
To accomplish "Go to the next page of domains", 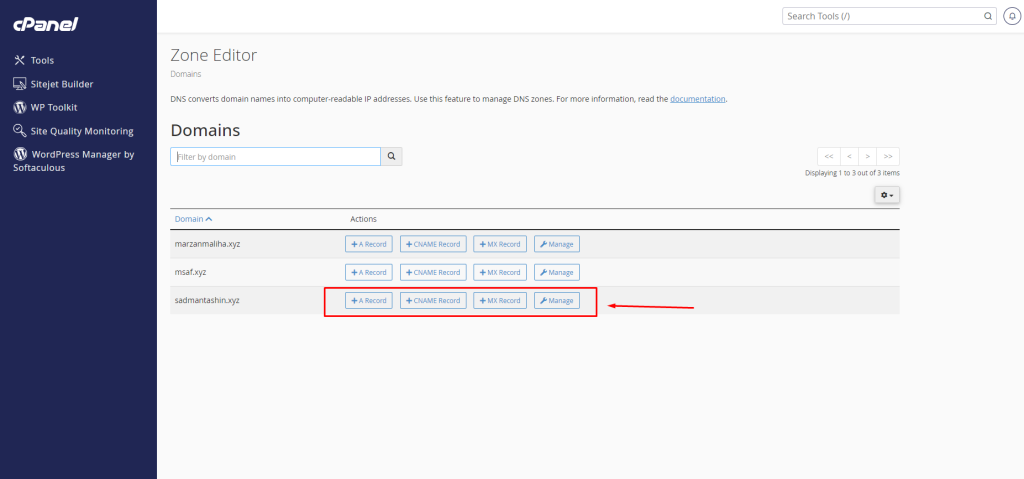I will click(868, 156).
